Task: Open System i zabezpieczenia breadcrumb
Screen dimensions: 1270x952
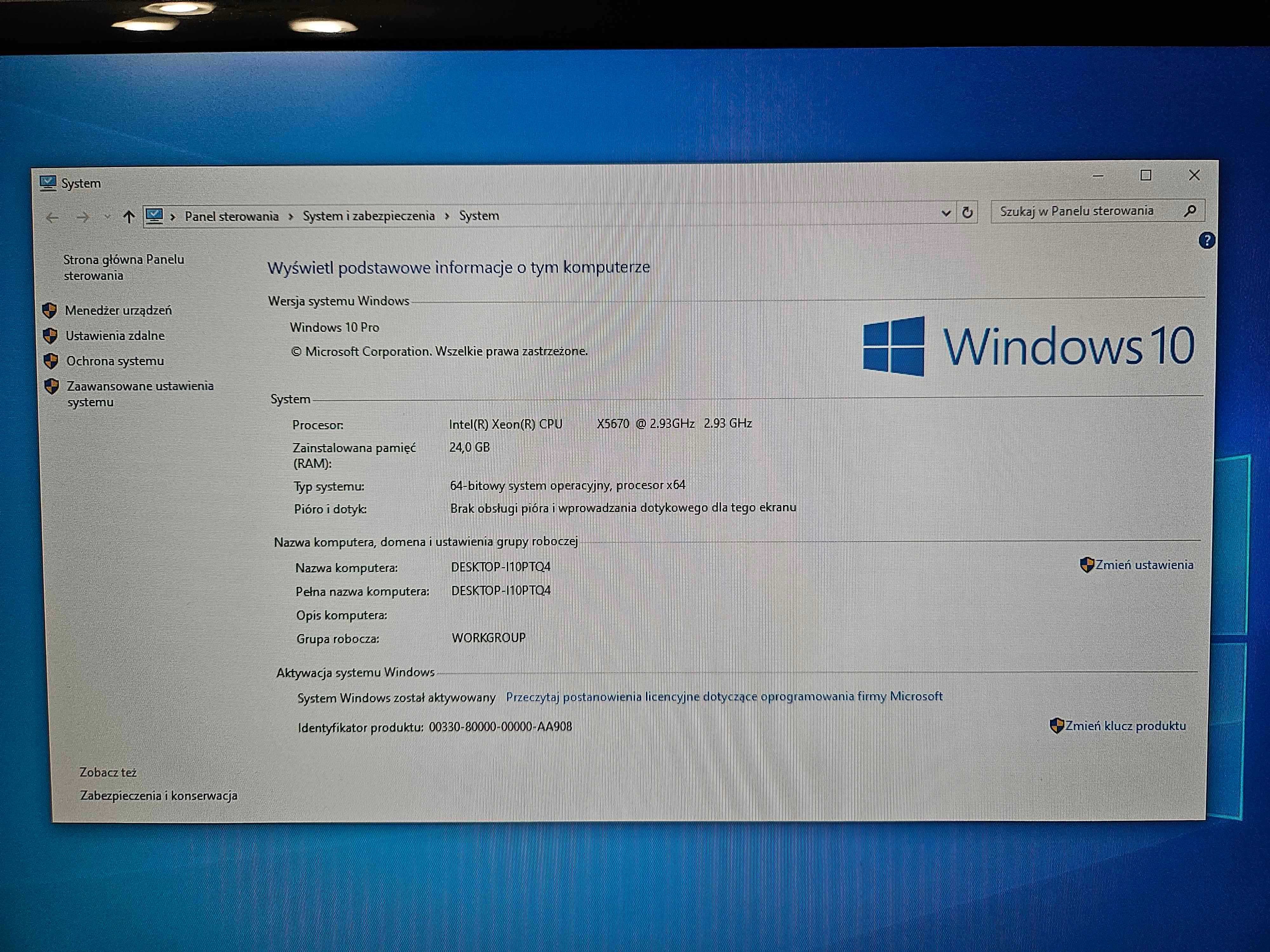Action: 369,216
